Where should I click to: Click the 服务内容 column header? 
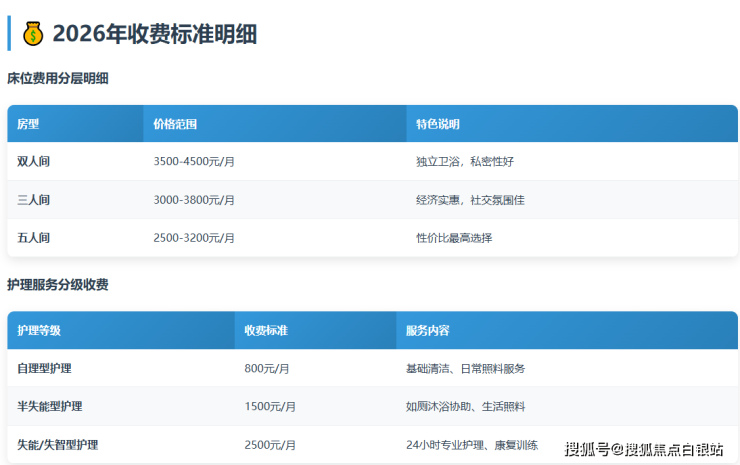427,330
